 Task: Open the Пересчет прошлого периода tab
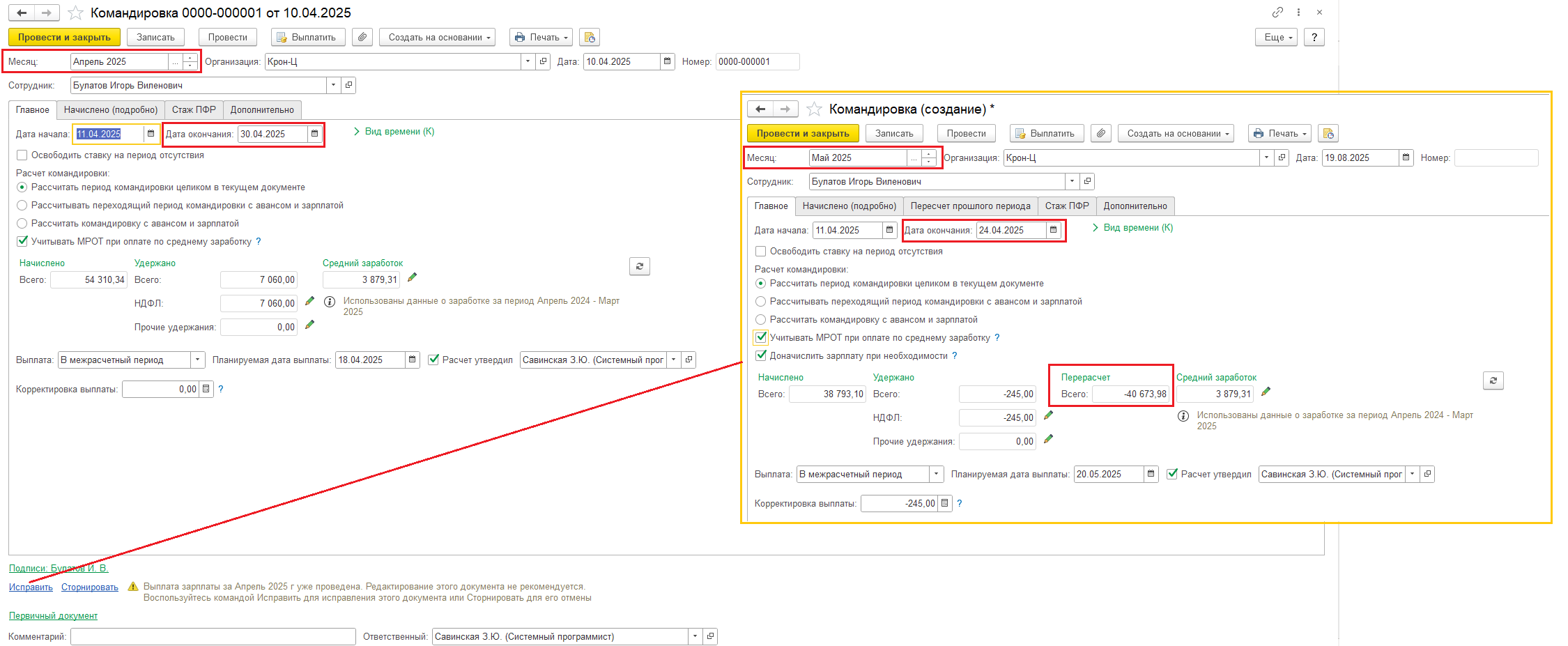(970, 206)
